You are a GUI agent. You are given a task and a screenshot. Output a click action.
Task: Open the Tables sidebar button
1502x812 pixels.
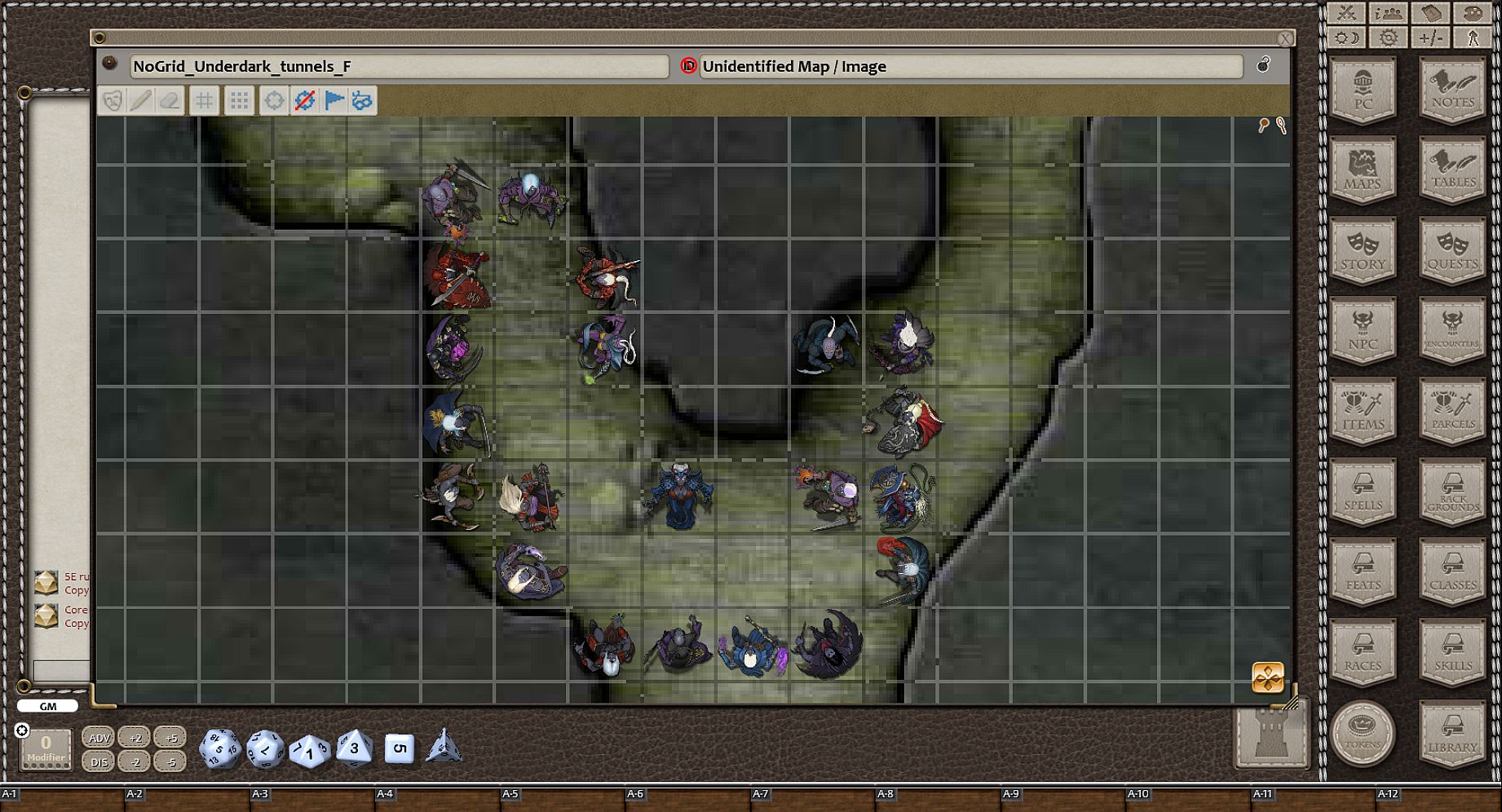[x=1453, y=171]
